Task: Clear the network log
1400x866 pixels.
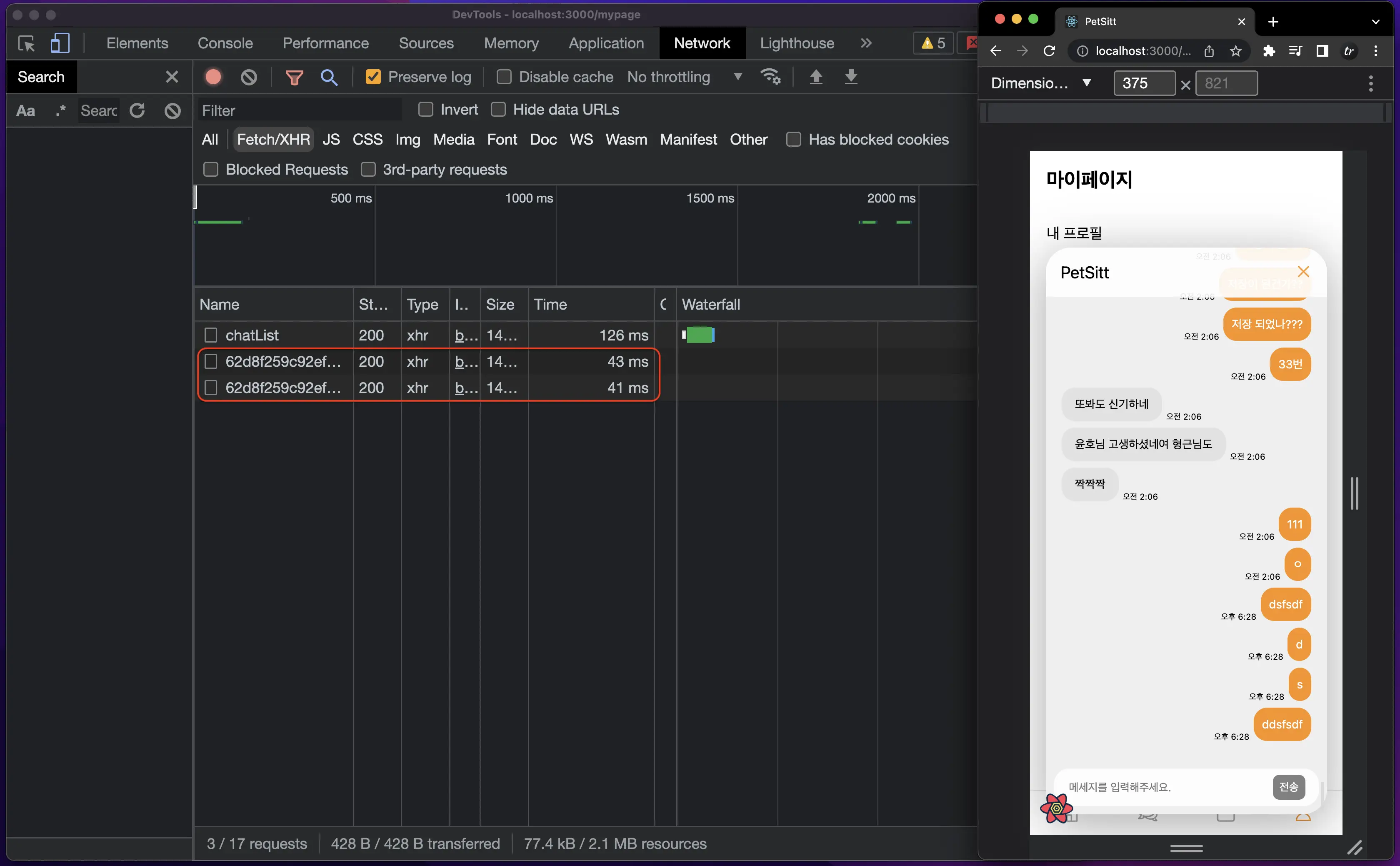Action: 248,77
